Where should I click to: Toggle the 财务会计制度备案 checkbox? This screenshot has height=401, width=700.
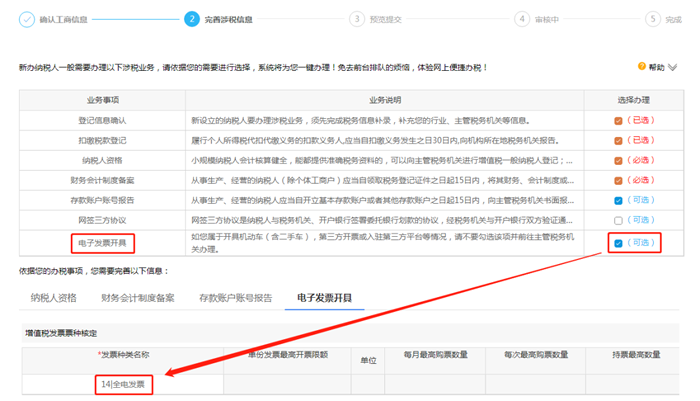(x=619, y=181)
